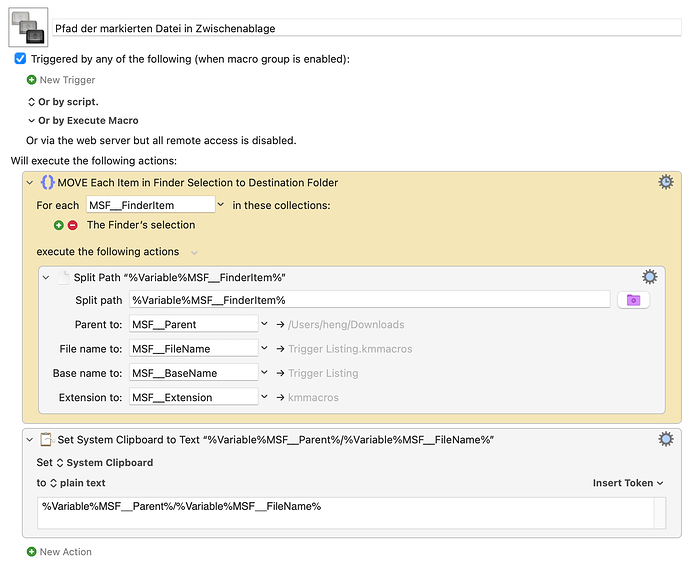Edit the MSF__BaseName variable field
Viewport: 690px width, 565px height.
194,373
